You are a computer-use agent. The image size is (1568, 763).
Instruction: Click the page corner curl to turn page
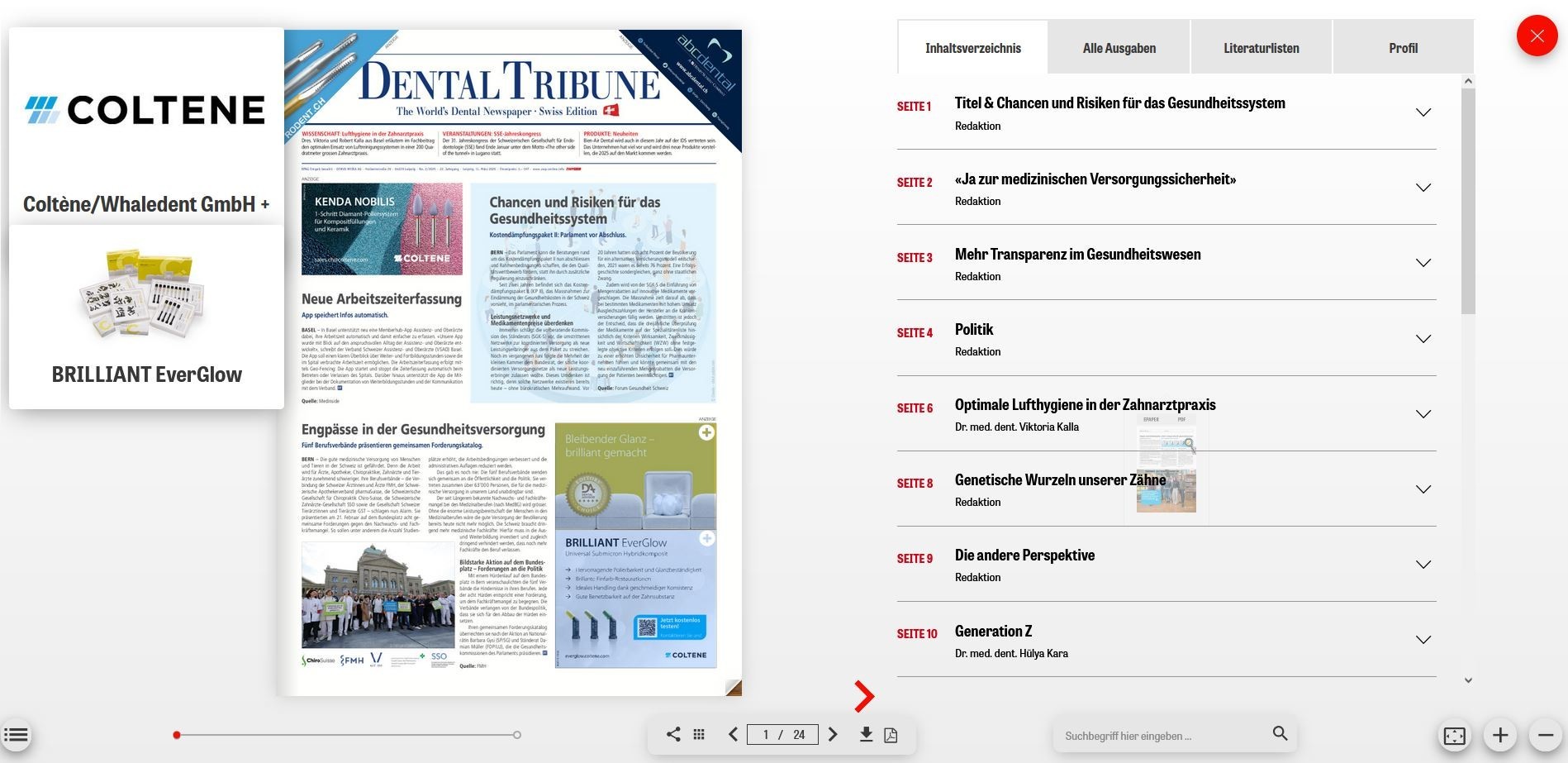coord(733,687)
